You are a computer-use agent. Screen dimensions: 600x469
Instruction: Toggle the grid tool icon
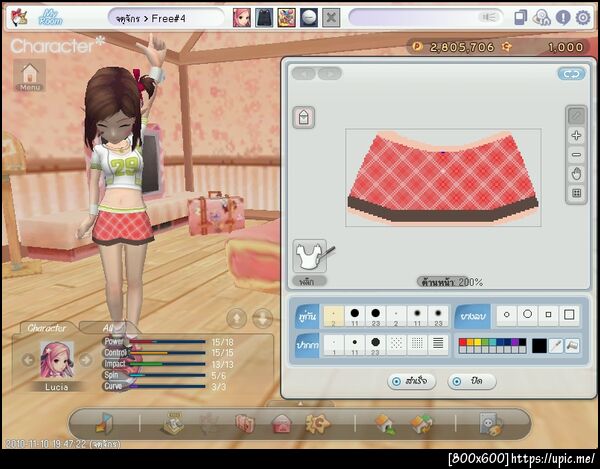(576, 193)
